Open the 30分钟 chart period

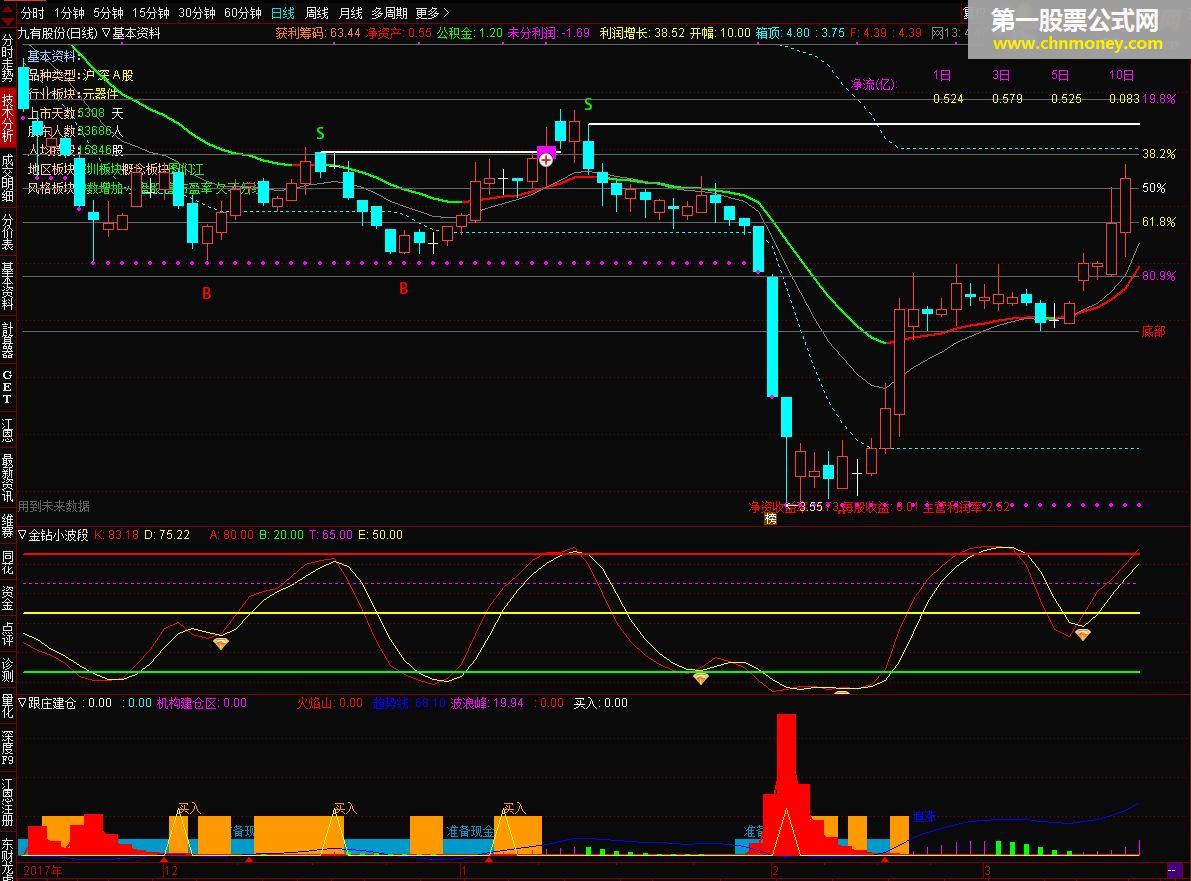click(197, 13)
